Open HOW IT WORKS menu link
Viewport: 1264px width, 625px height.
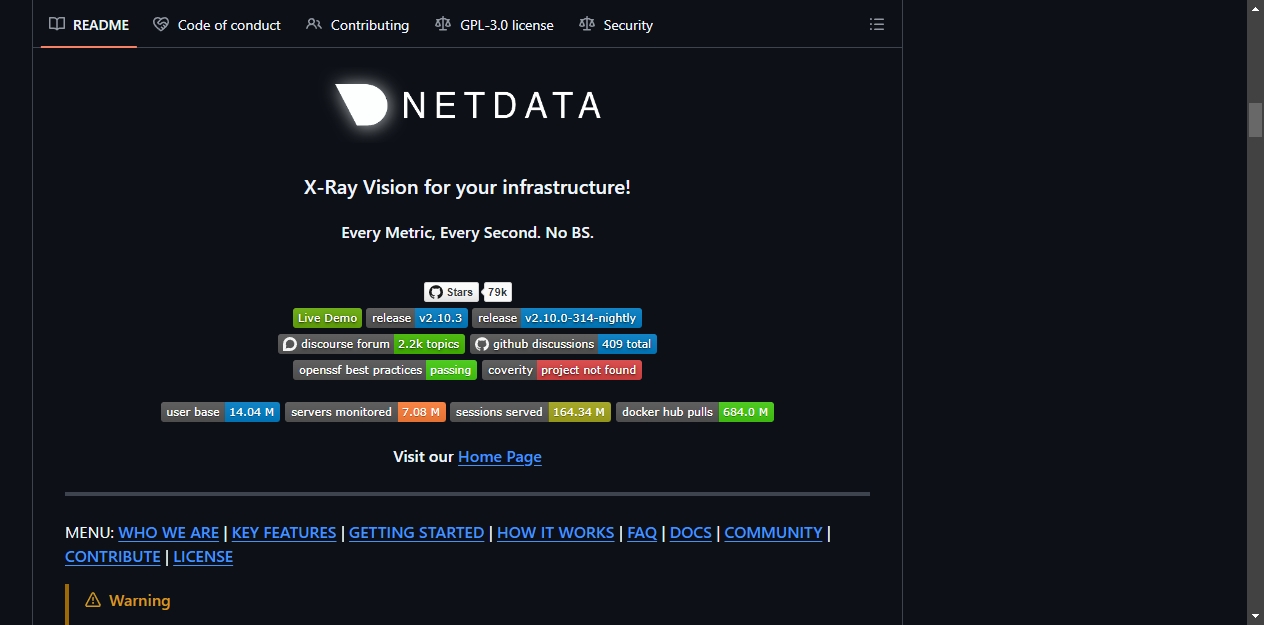[556, 533]
